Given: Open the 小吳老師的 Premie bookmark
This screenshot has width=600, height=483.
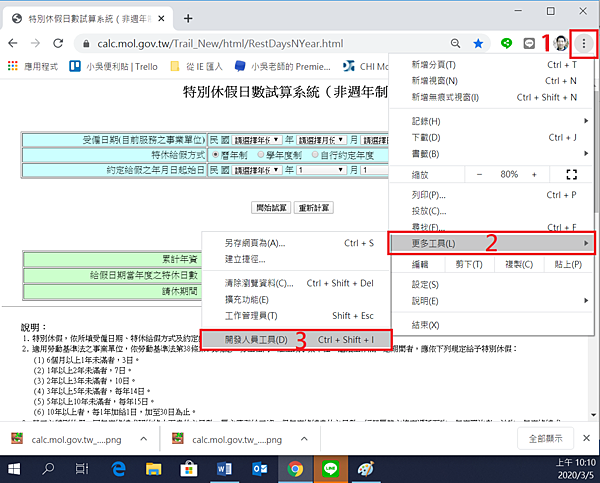Looking at the screenshot, I should (x=282, y=67).
